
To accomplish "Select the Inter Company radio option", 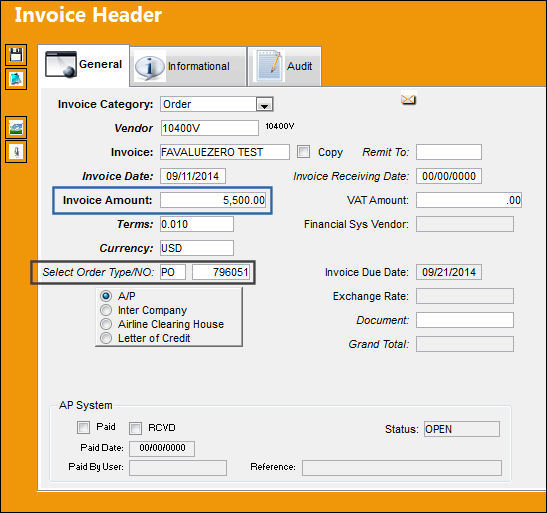I will [x=106, y=310].
